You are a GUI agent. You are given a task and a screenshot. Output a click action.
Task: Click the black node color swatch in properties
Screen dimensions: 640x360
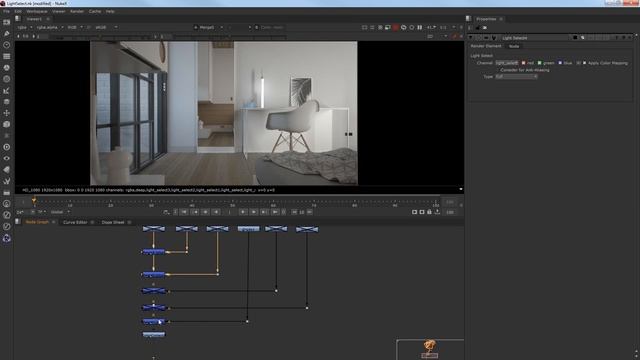click(x=575, y=38)
